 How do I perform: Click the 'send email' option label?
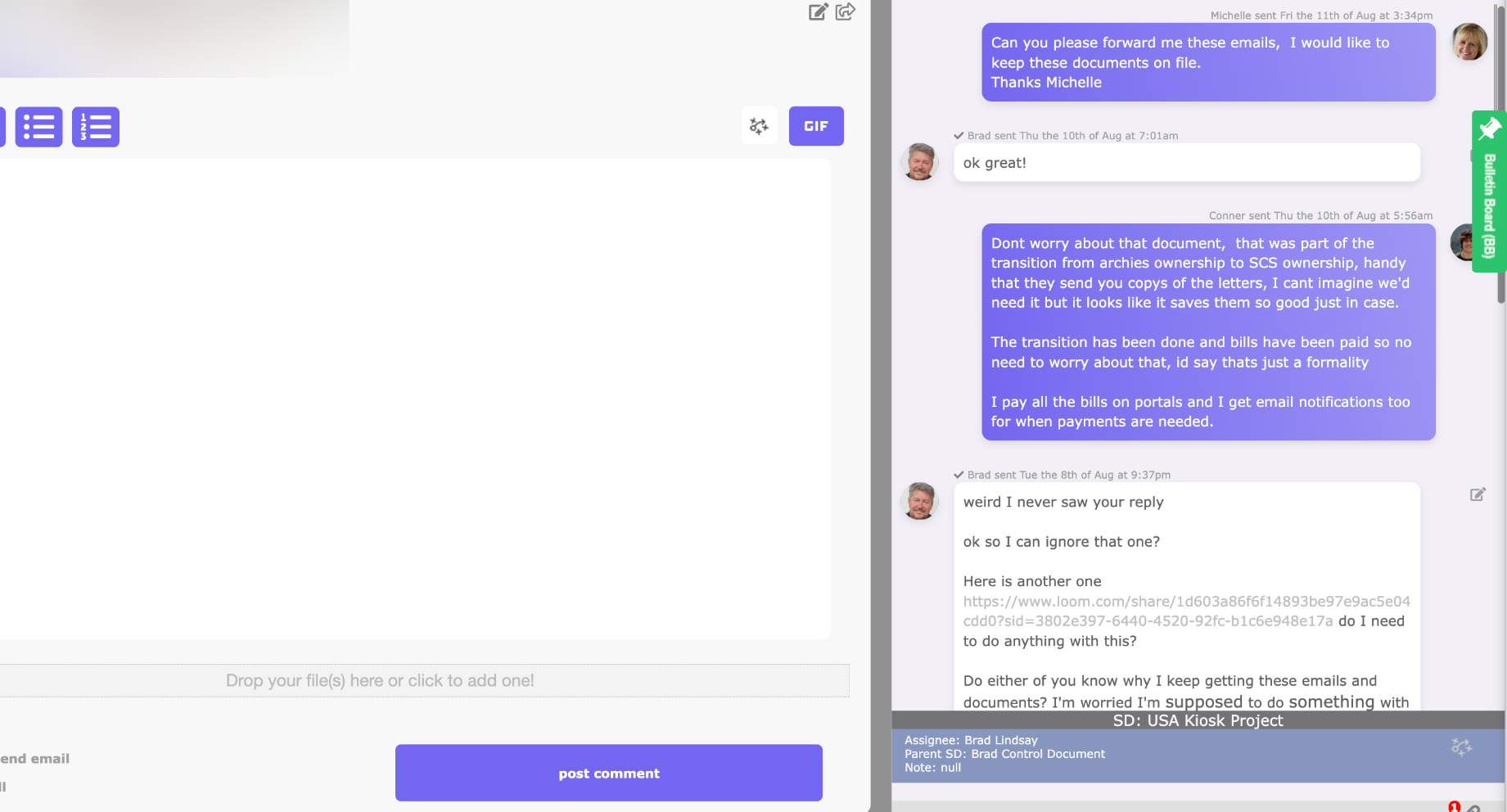pos(34,759)
